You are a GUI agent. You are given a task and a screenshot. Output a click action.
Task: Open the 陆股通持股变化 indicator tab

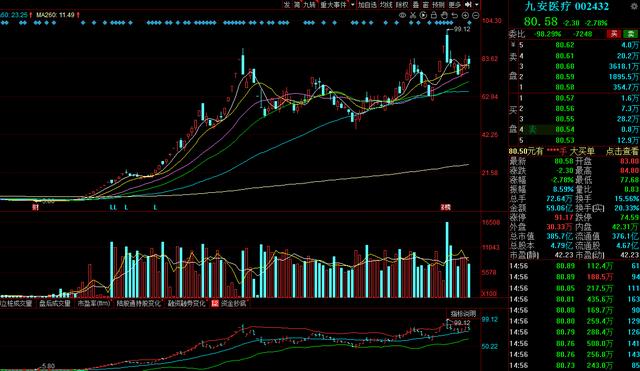click(139, 304)
